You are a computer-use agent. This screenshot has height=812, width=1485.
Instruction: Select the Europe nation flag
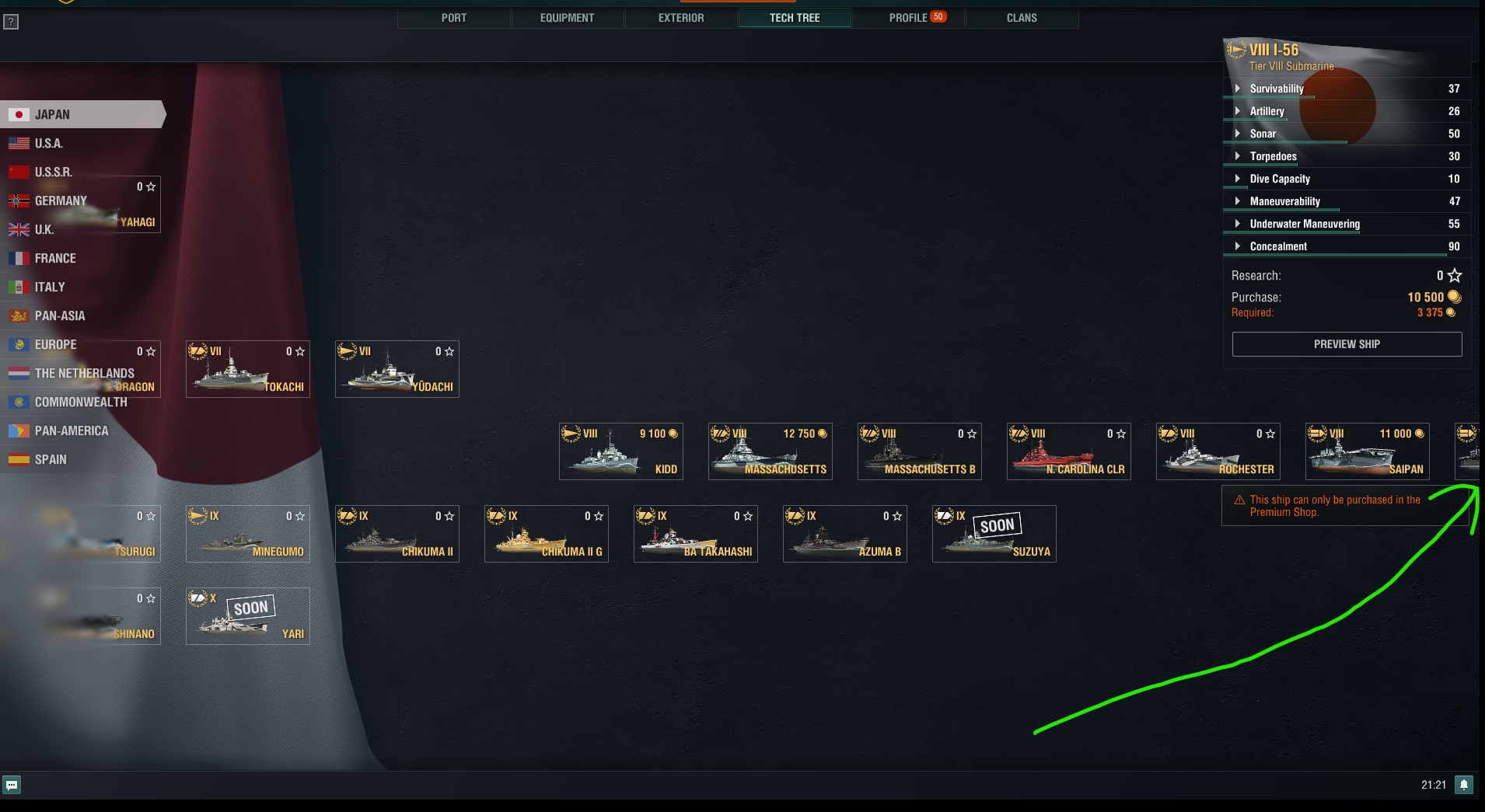(19, 344)
